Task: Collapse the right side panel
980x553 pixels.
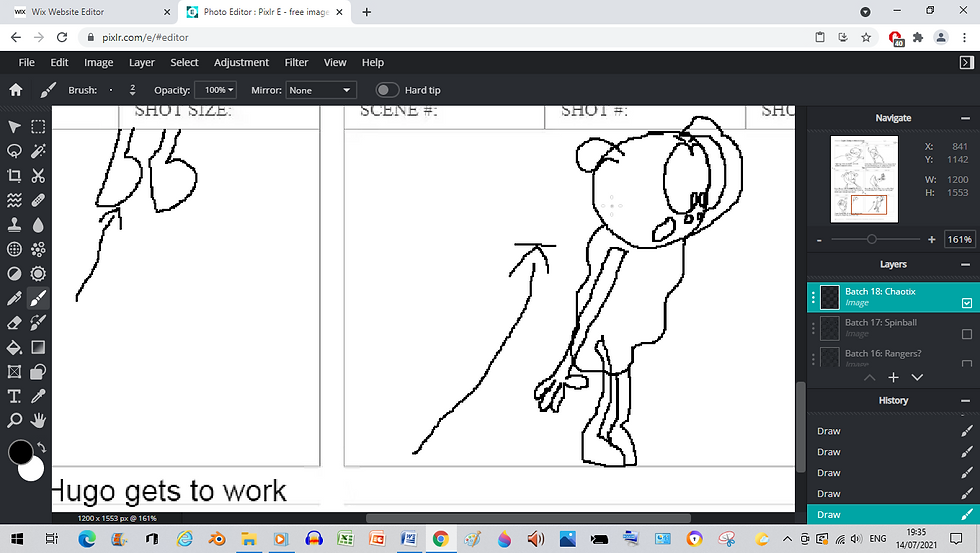Action: pyautogui.click(x=966, y=62)
